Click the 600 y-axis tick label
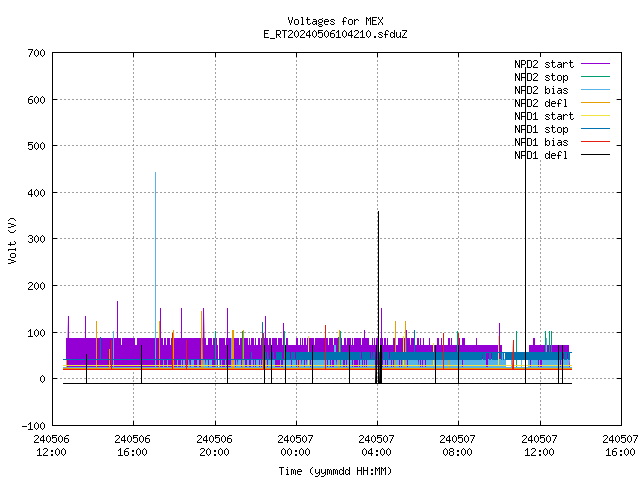 (37, 100)
